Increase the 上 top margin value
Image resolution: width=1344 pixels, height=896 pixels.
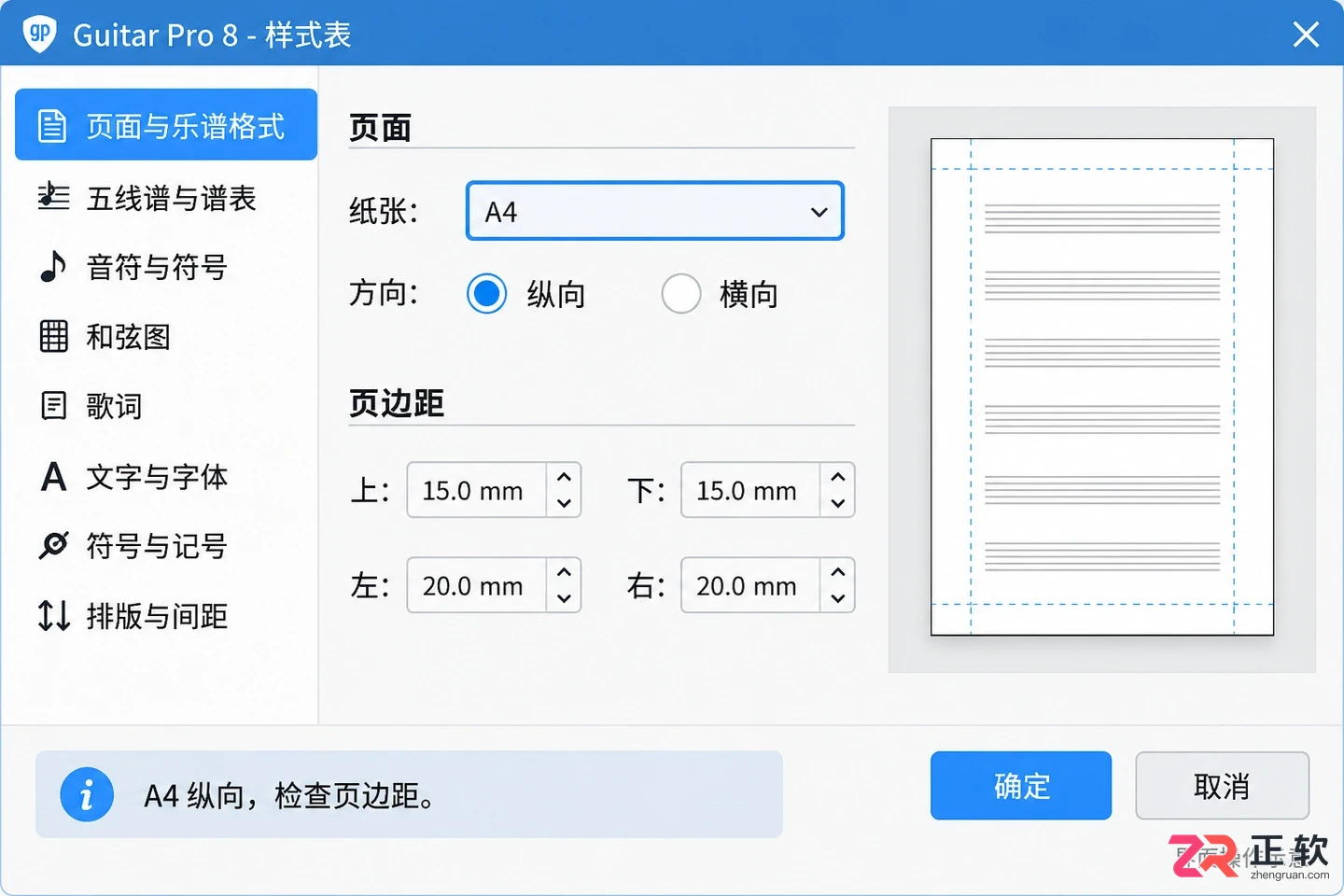tap(564, 477)
